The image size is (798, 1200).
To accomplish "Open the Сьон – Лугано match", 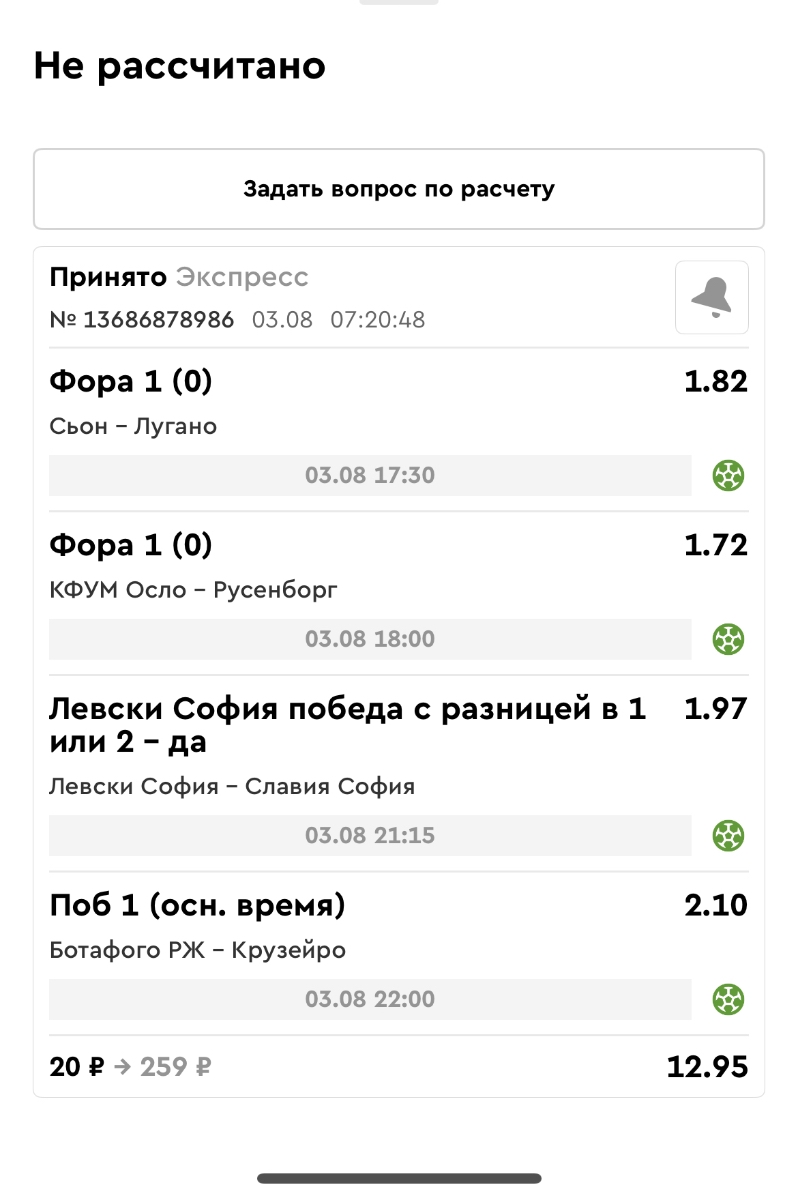I will [133, 427].
